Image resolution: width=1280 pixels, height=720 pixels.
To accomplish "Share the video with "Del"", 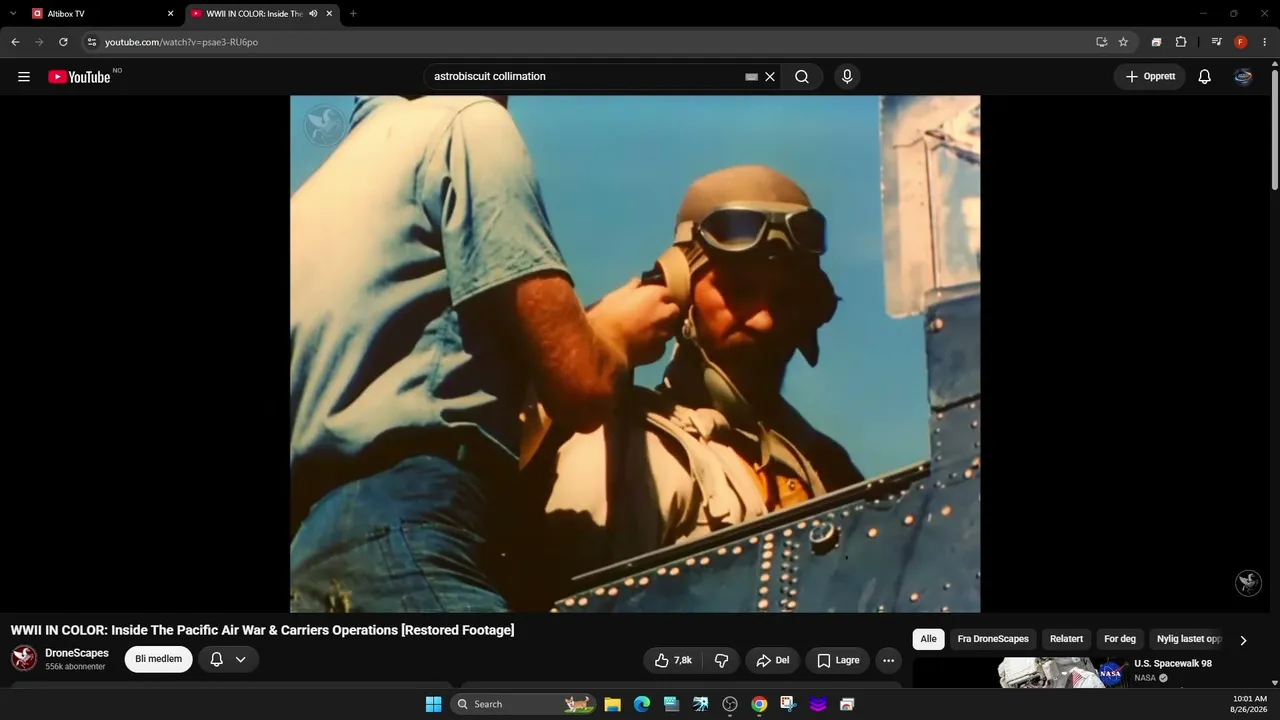I will (772, 660).
